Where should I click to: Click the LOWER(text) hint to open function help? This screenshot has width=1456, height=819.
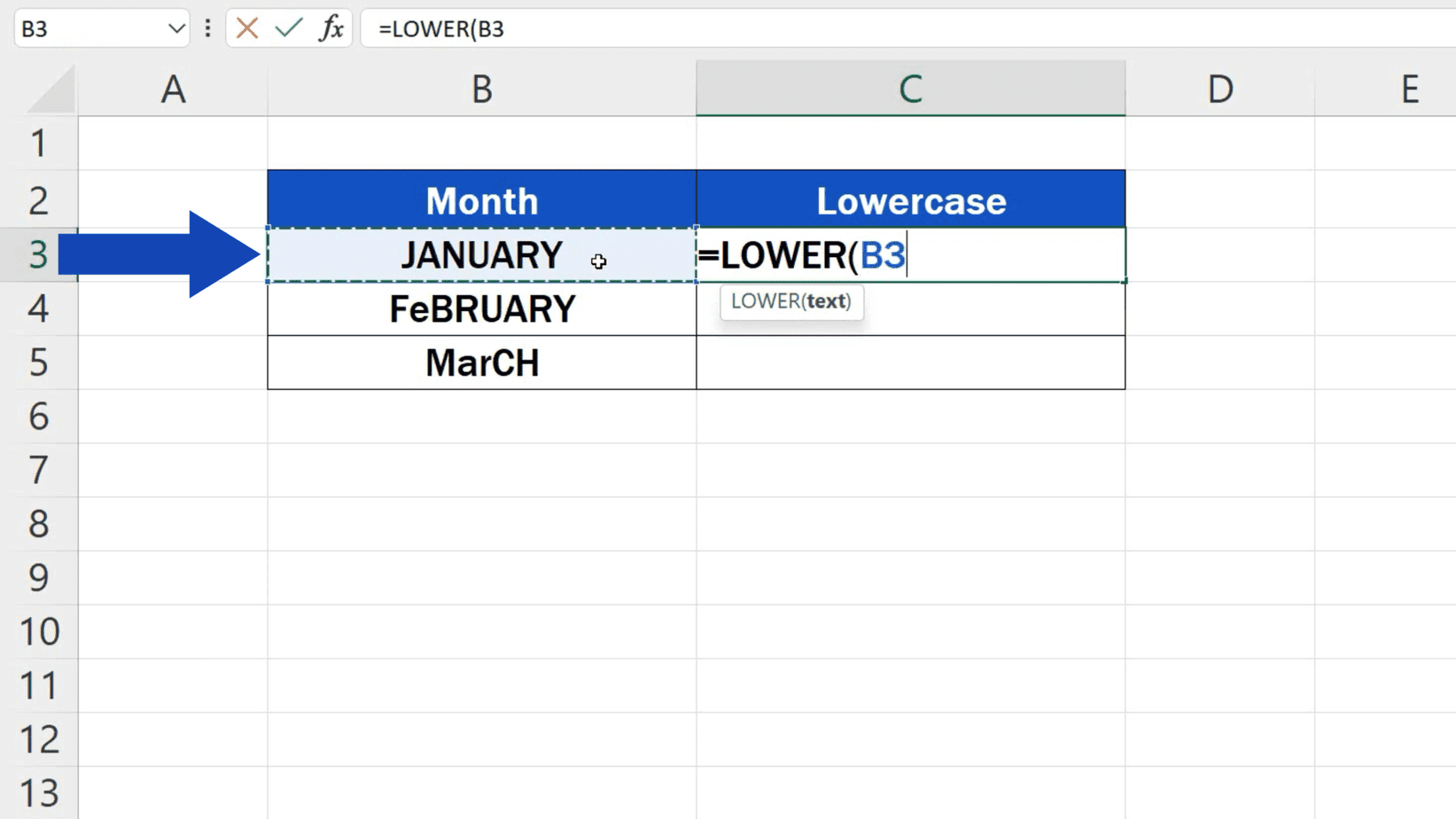click(x=791, y=301)
